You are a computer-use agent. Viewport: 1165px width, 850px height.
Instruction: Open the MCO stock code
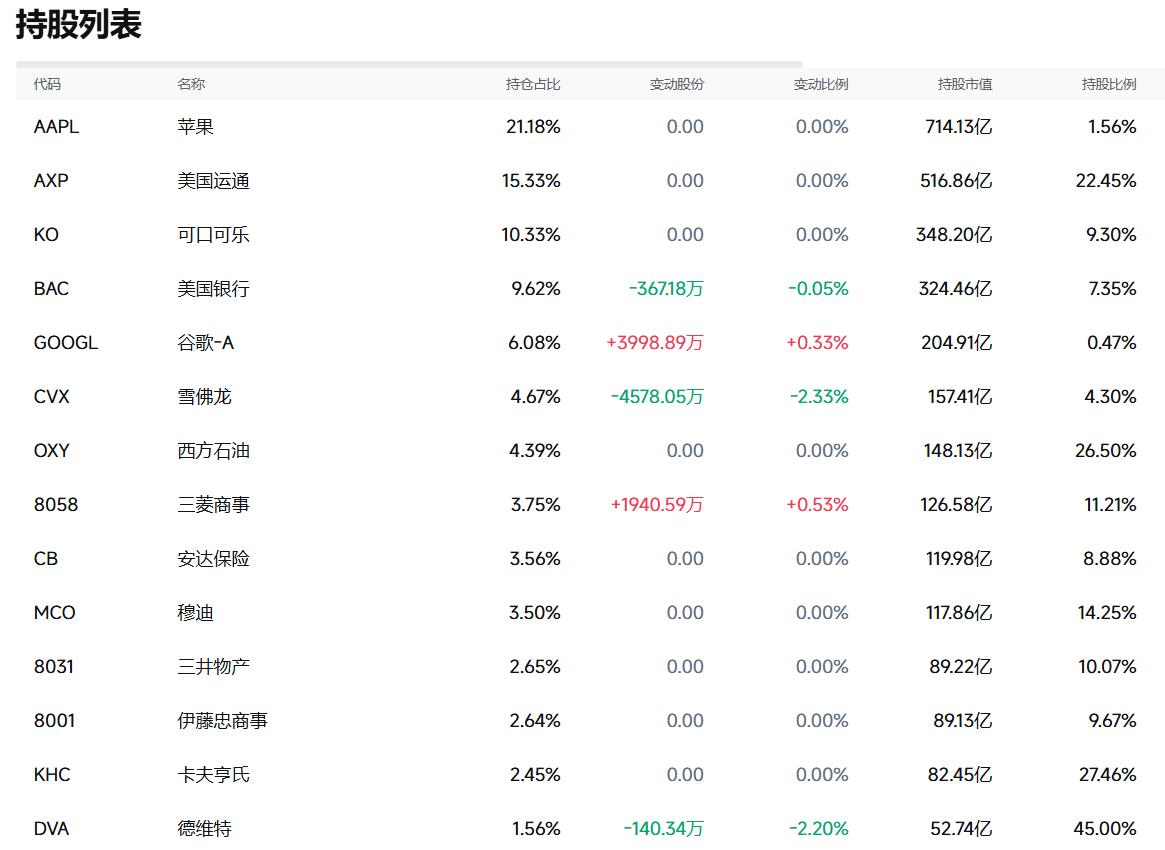pyautogui.click(x=55, y=613)
